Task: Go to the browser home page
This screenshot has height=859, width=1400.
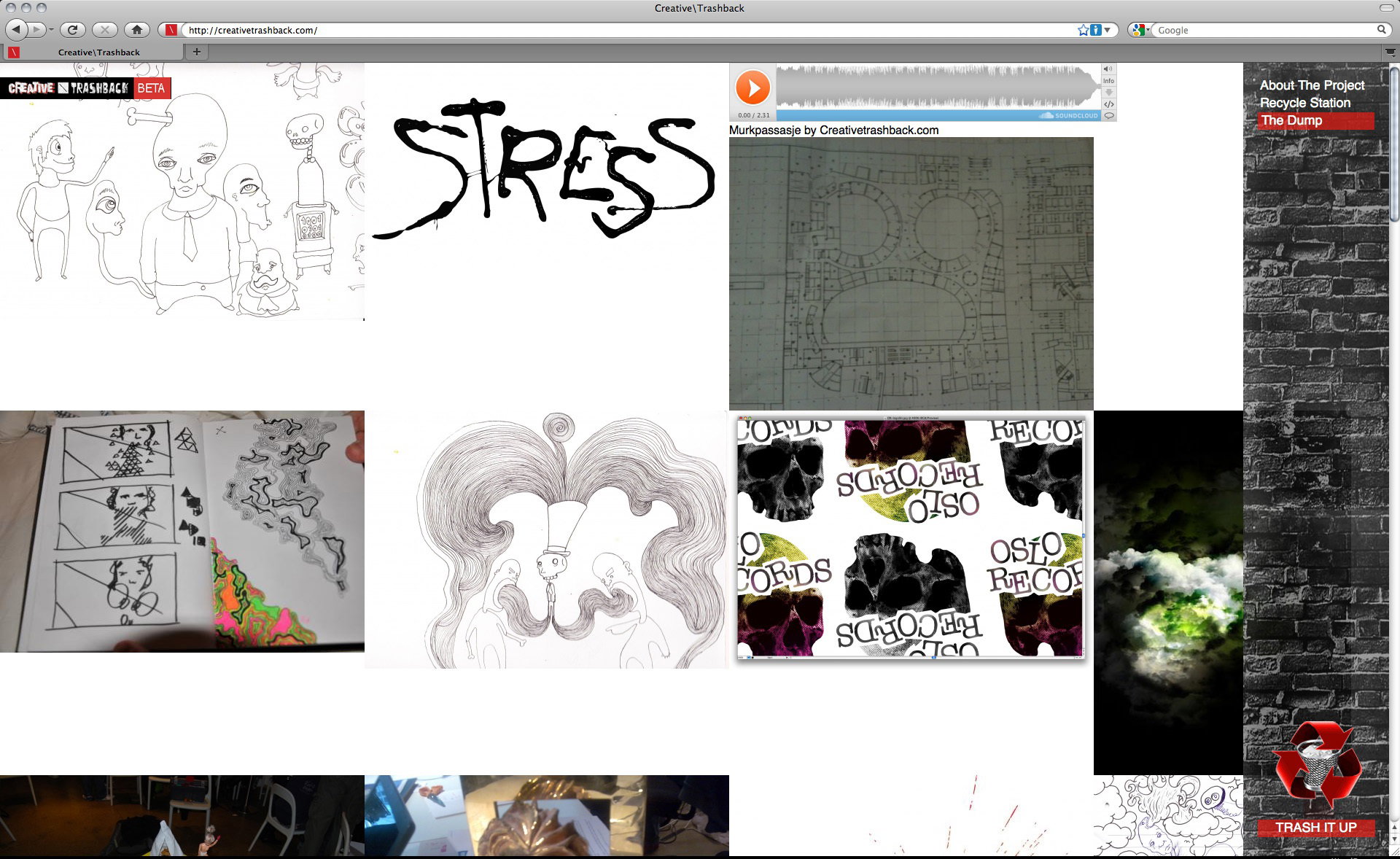Action: coord(136,30)
